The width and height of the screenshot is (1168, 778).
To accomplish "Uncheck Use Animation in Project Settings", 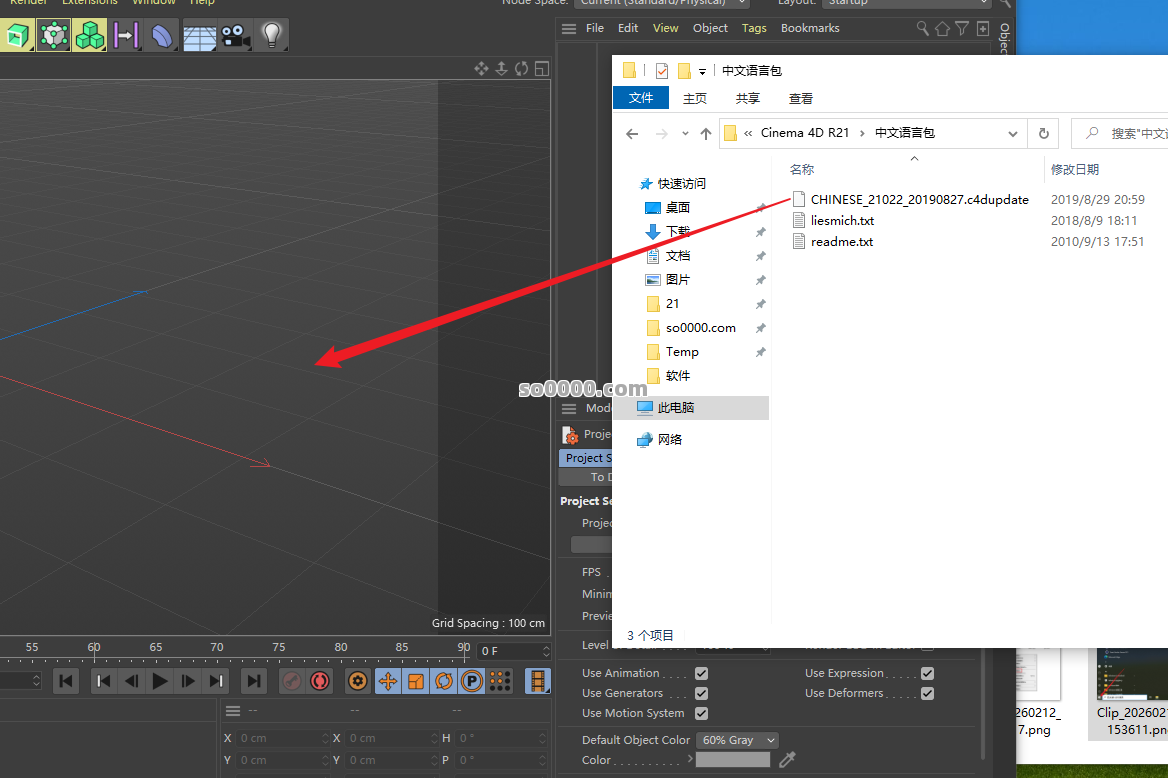I will coord(701,673).
